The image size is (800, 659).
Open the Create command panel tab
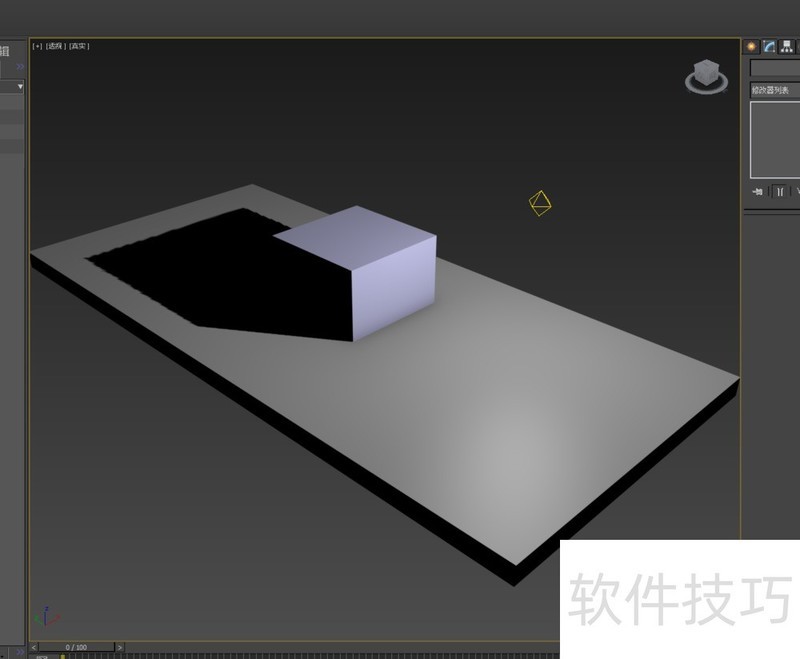point(751,47)
